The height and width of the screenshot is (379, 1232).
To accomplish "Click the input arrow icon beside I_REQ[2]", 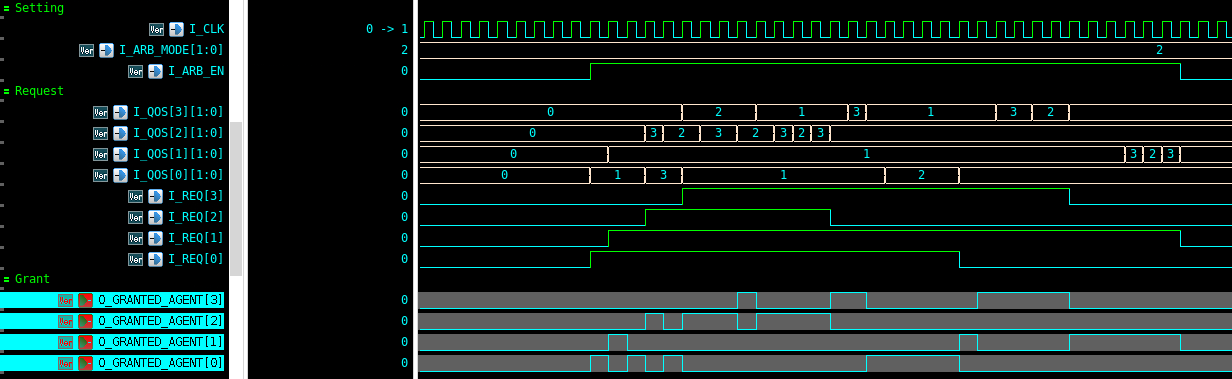I will click(155, 217).
